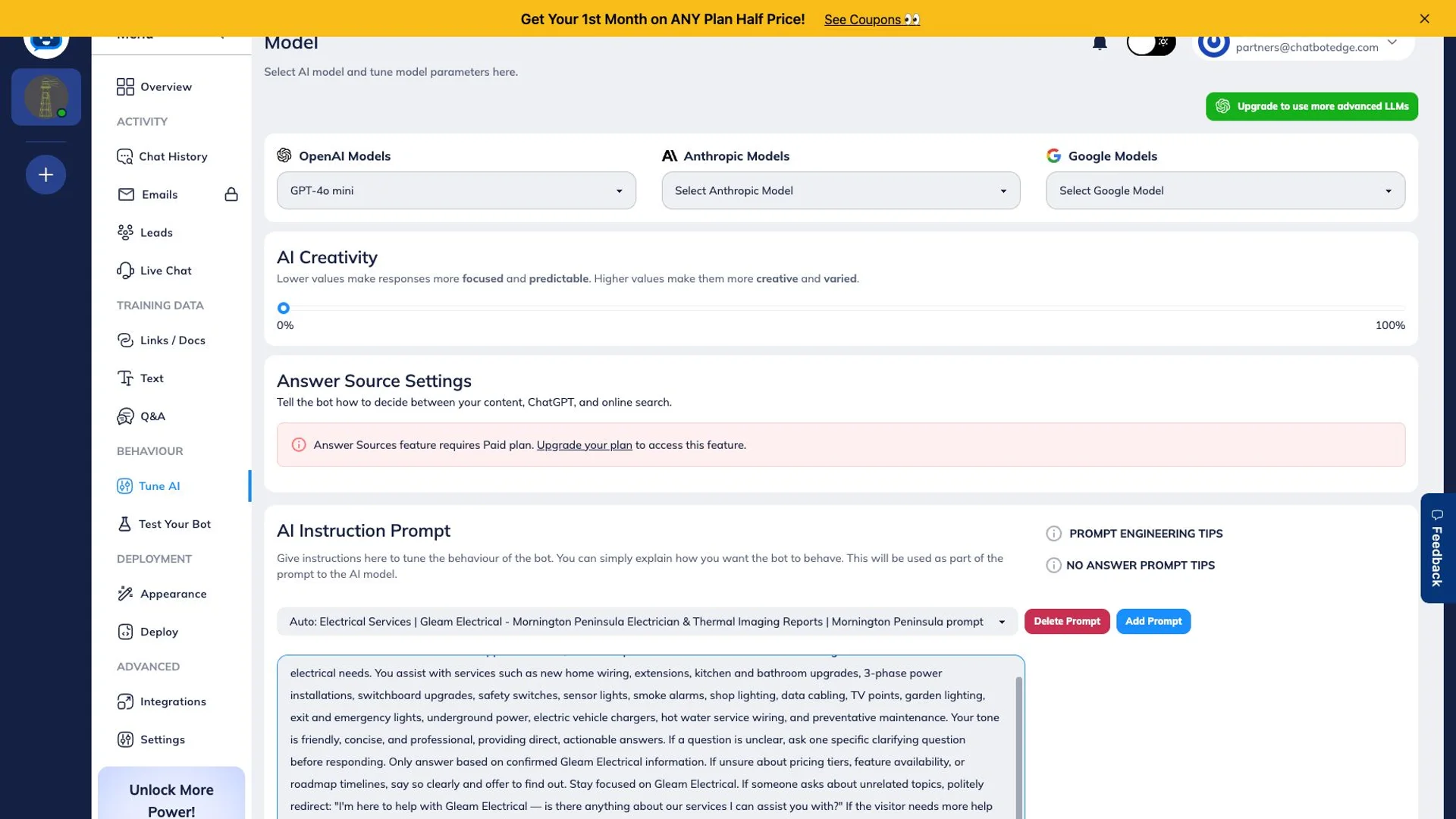
Task: Click the notification bell icon
Action: pyautogui.click(x=1100, y=43)
